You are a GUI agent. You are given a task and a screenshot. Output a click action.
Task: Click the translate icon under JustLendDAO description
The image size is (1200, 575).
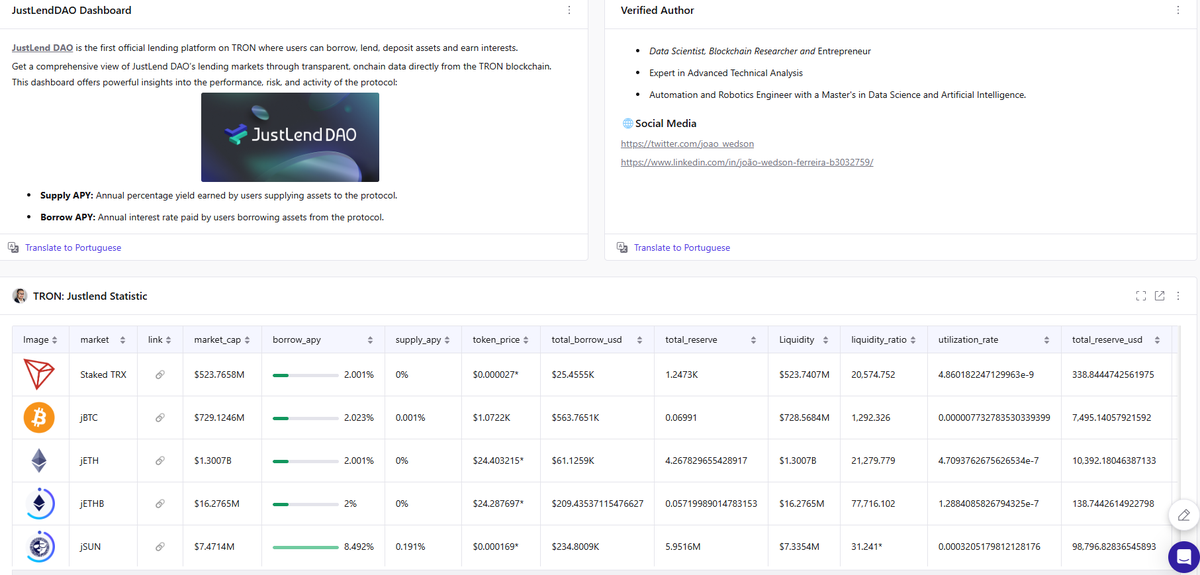[14, 247]
